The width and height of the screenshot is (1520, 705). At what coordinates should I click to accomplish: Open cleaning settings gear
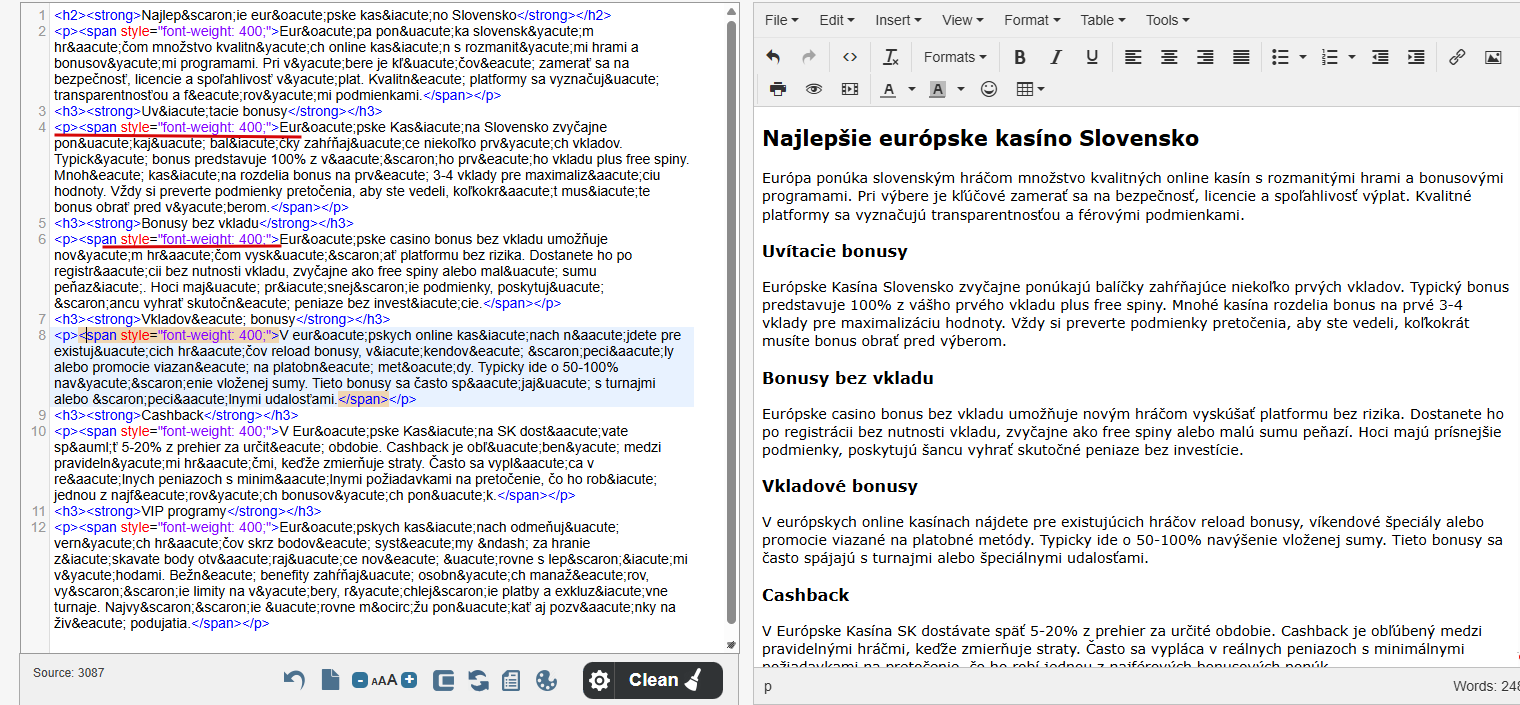point(599,680)
